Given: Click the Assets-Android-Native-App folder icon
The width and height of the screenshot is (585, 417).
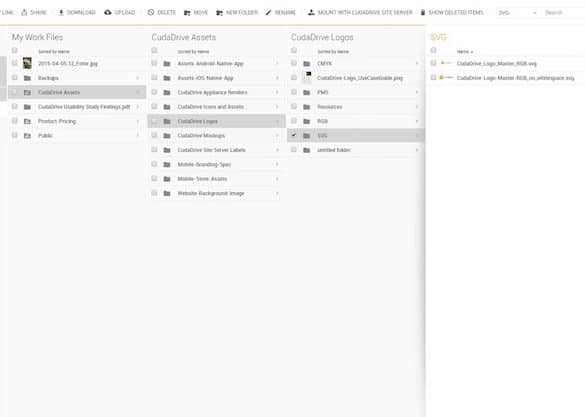Looking at the screenshot, I should click(167, 64).
